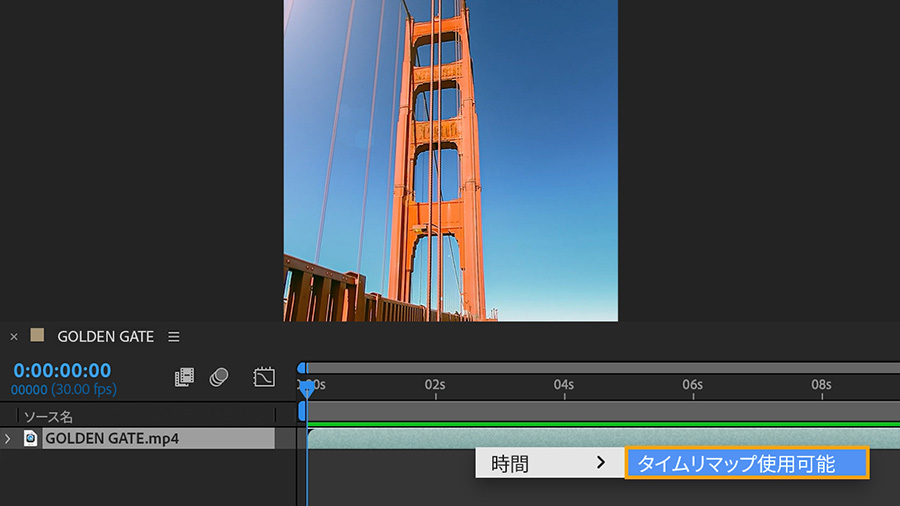This screenshot has width=900, height=506.
Task: Click the time navigator bar above the ruler
Action: (603, 368)
